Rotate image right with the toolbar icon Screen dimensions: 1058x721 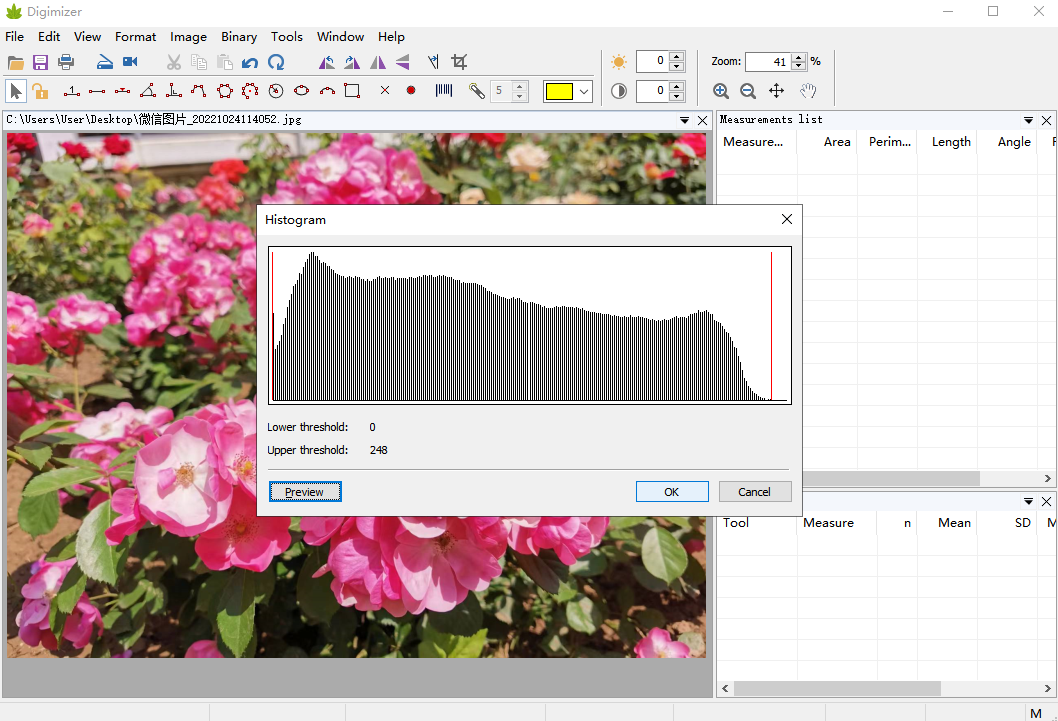tap(352, 63)
